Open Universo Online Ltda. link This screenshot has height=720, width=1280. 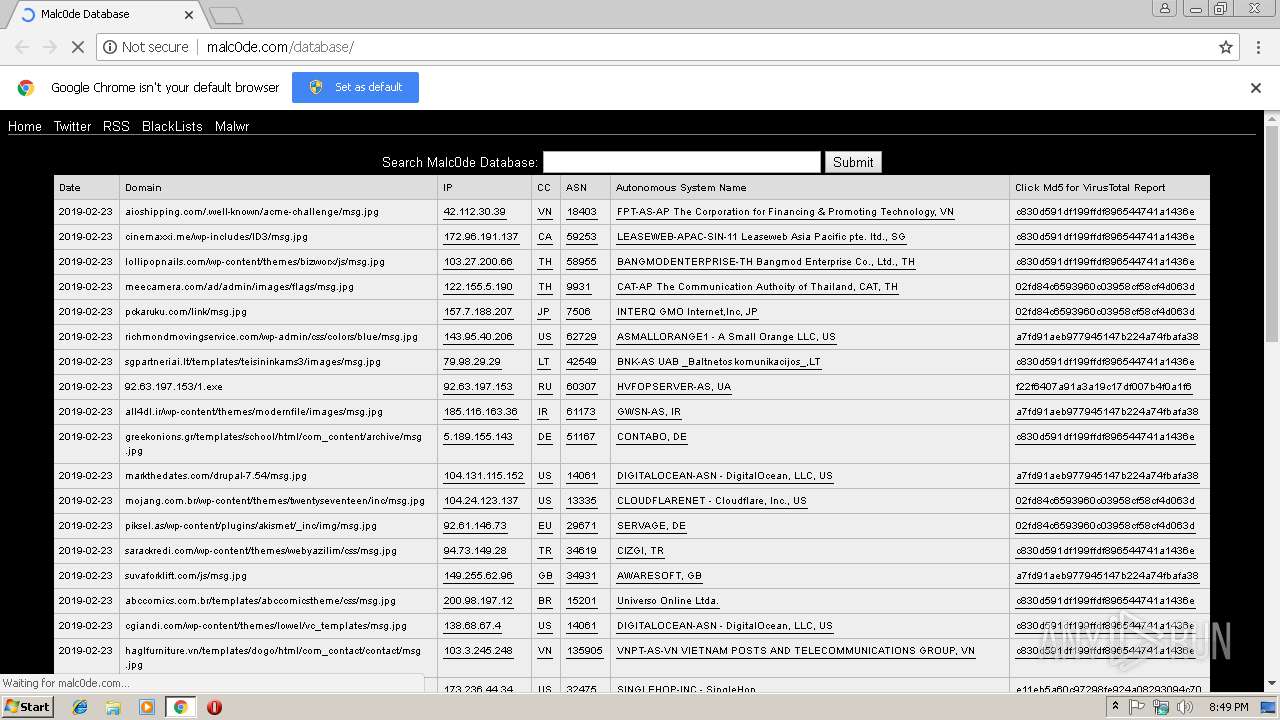pos(667,601)
